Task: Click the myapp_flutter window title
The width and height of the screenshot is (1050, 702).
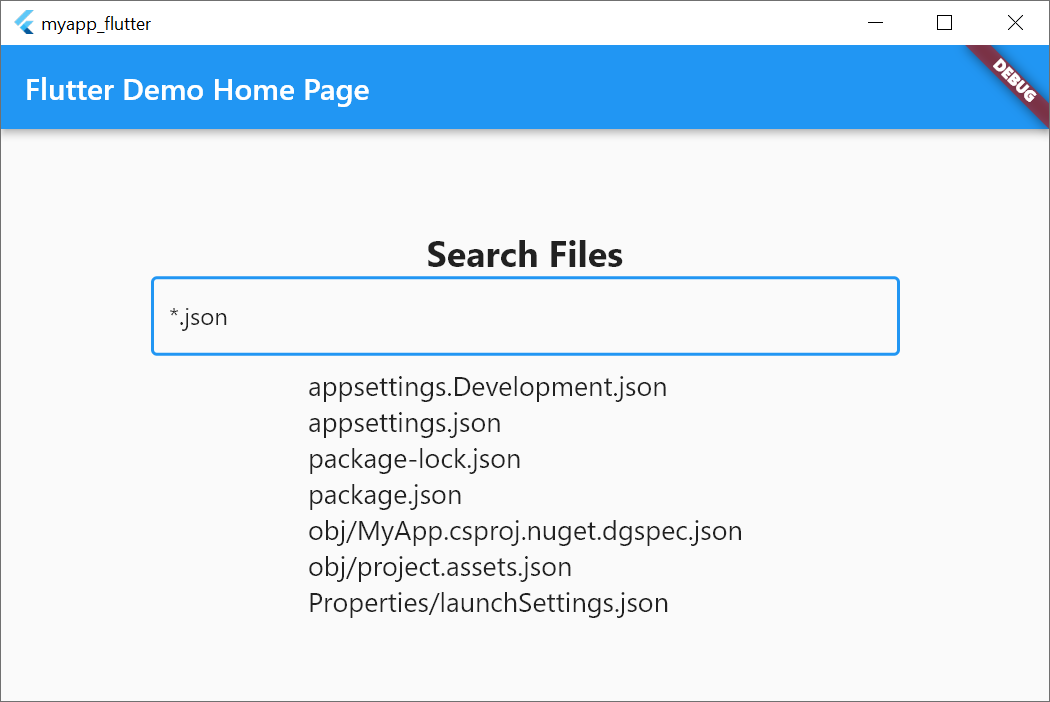Action: point(96,24)
